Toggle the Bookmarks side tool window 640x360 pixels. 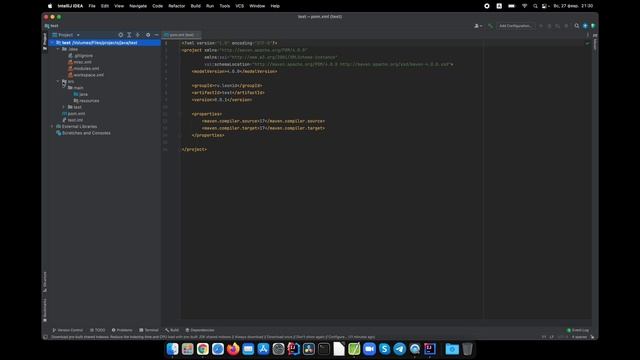pos(45,310)
